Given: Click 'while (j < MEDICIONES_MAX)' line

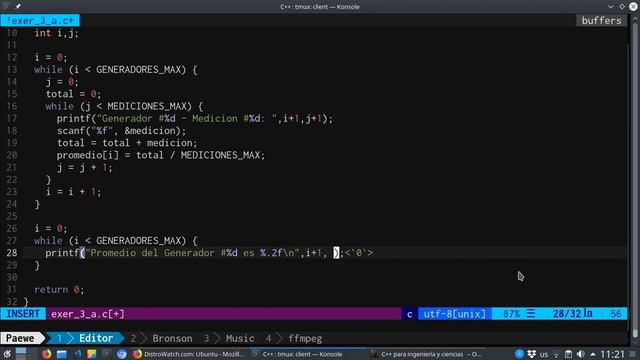Looking at the screenshot, I should click(x=124, y=106).
